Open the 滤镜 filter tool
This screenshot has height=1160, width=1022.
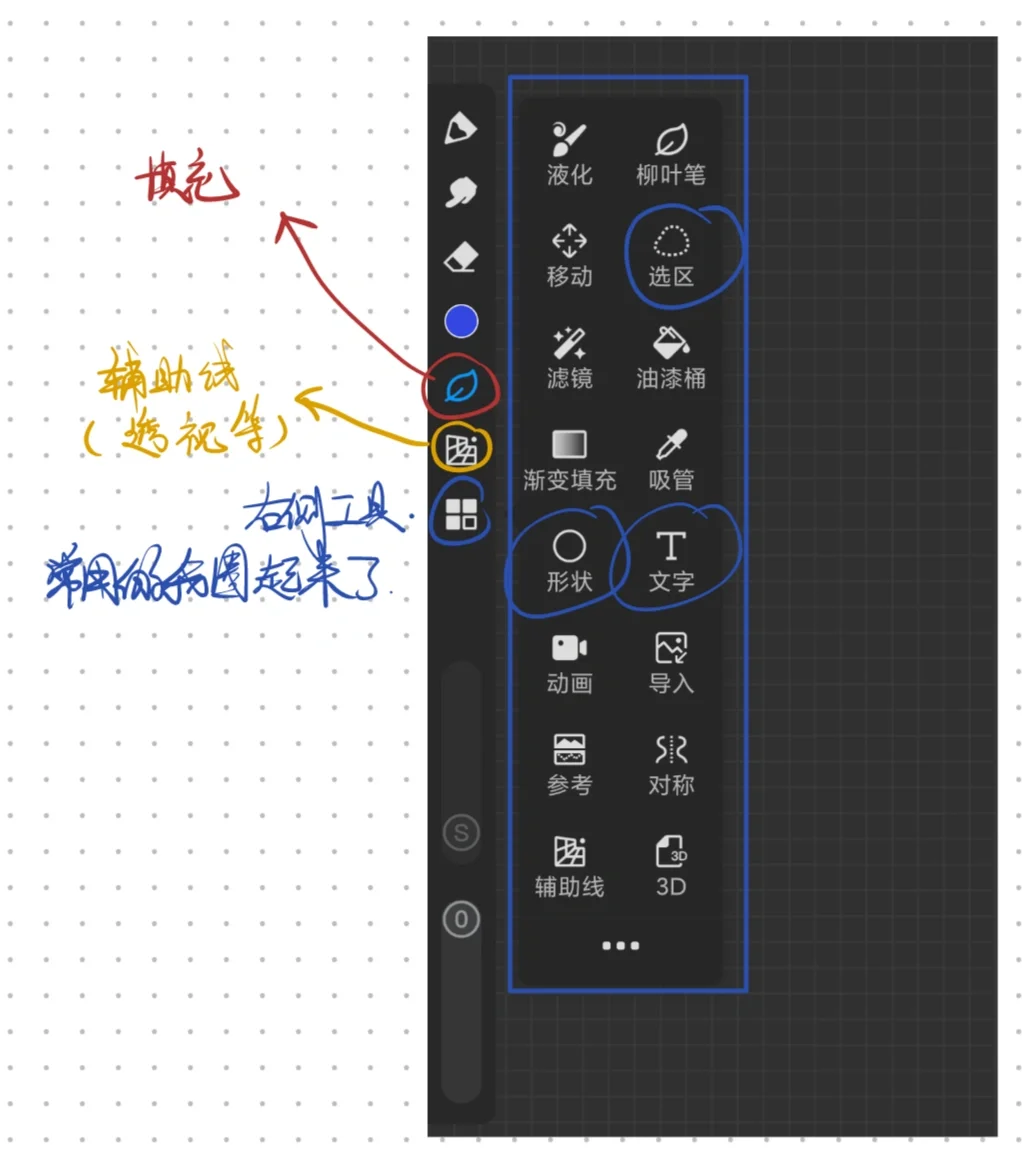tap(569, 357)
